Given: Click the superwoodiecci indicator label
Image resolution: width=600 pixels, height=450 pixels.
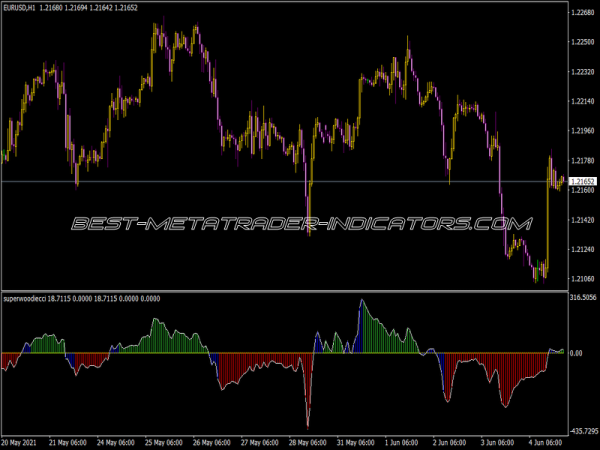Looking at the screenshot, I should 31,298.
